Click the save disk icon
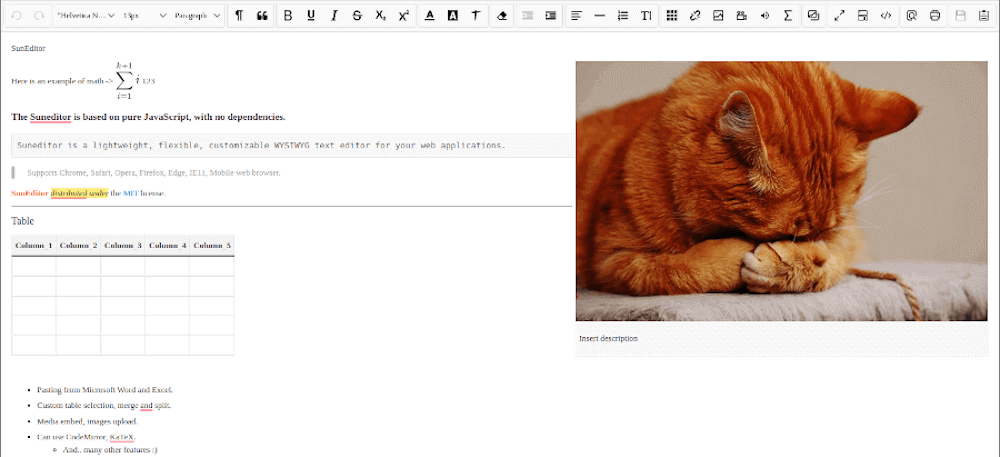The image size is (1000, 457). tap(960, 16)
